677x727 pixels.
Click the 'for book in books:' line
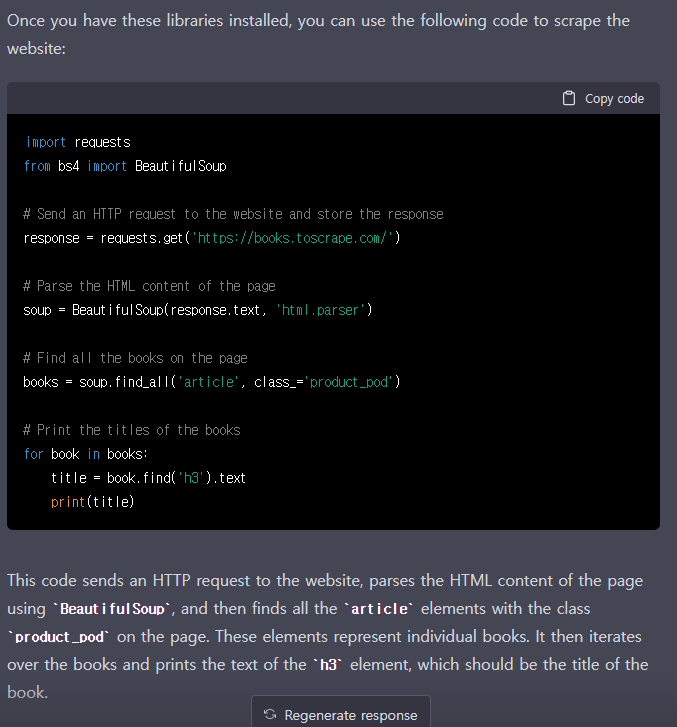(x=86, y=454)
